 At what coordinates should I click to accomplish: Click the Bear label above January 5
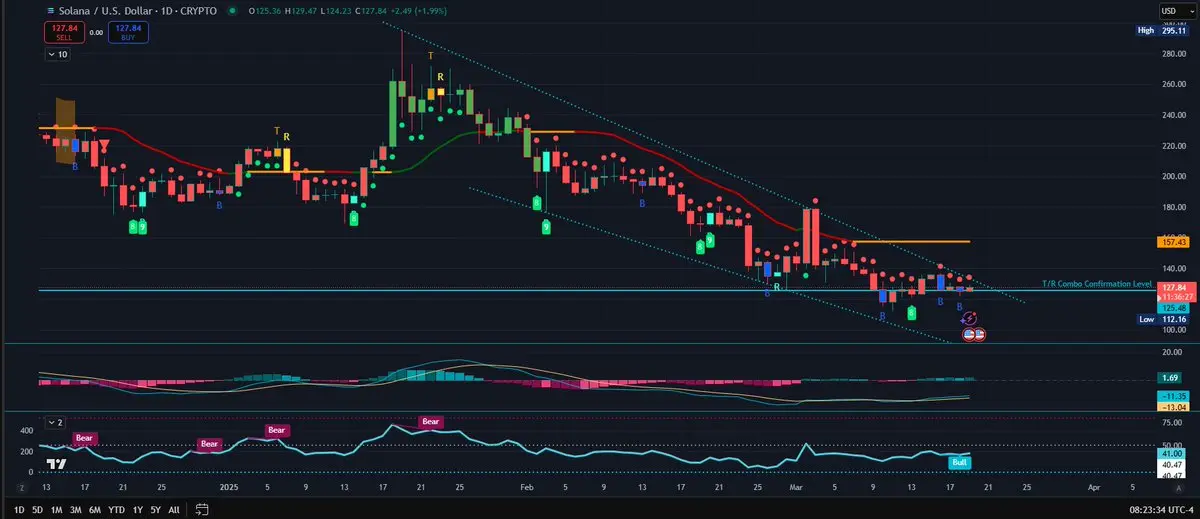click(x=276, y=430)
